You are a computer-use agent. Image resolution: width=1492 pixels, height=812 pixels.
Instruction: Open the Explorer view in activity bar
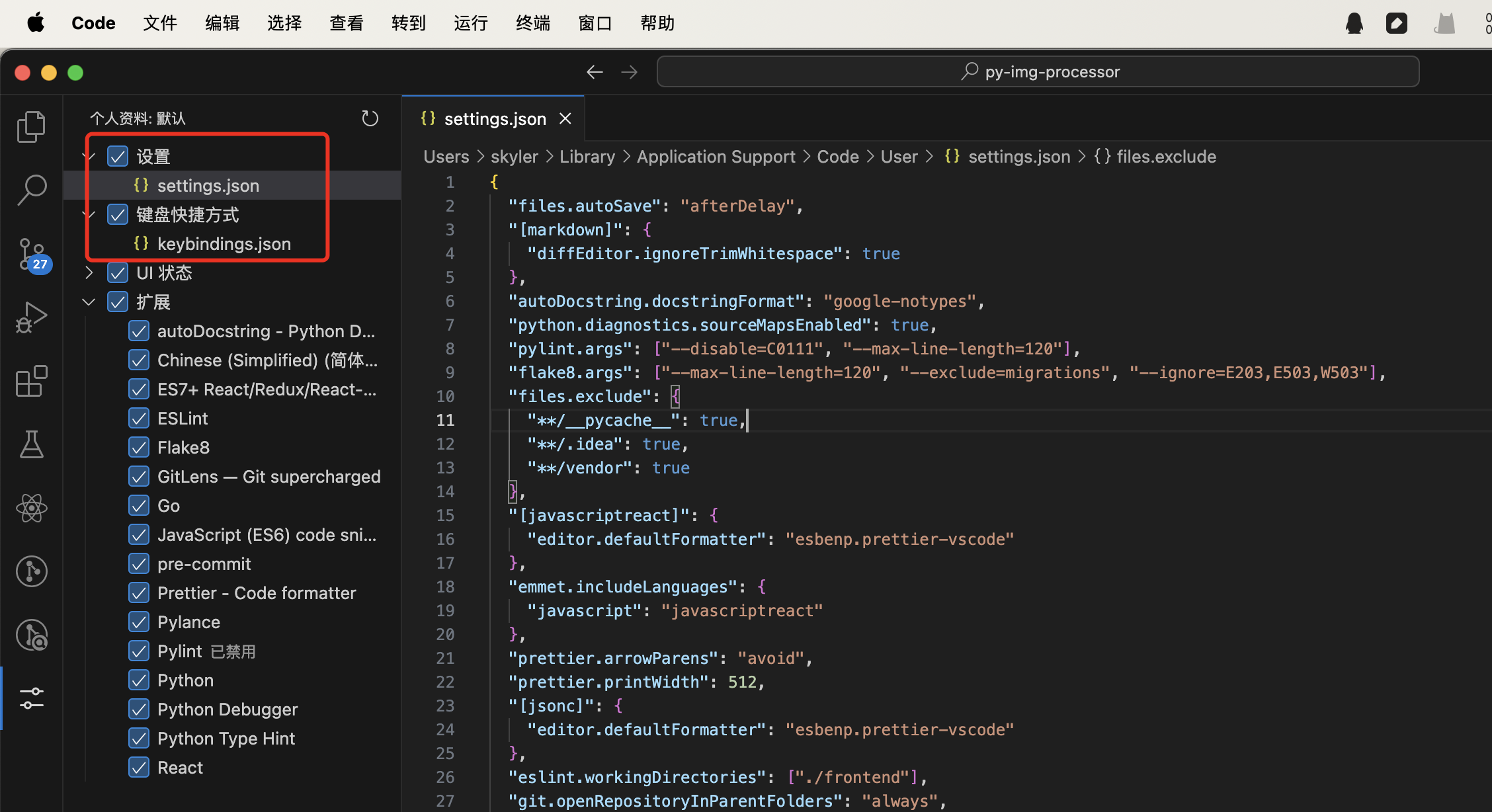pyautogui.click(x=31, y=127)
